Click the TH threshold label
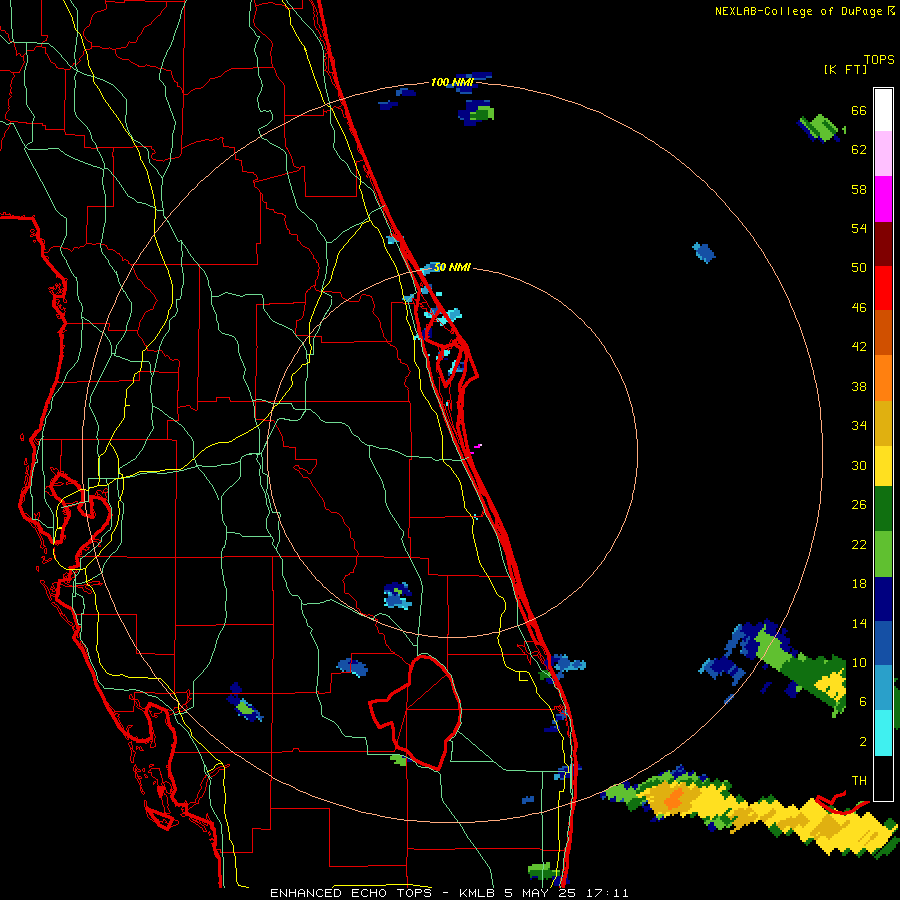This screenshot has height=900, width=900. pyautogui.click(x=859, y=780)
